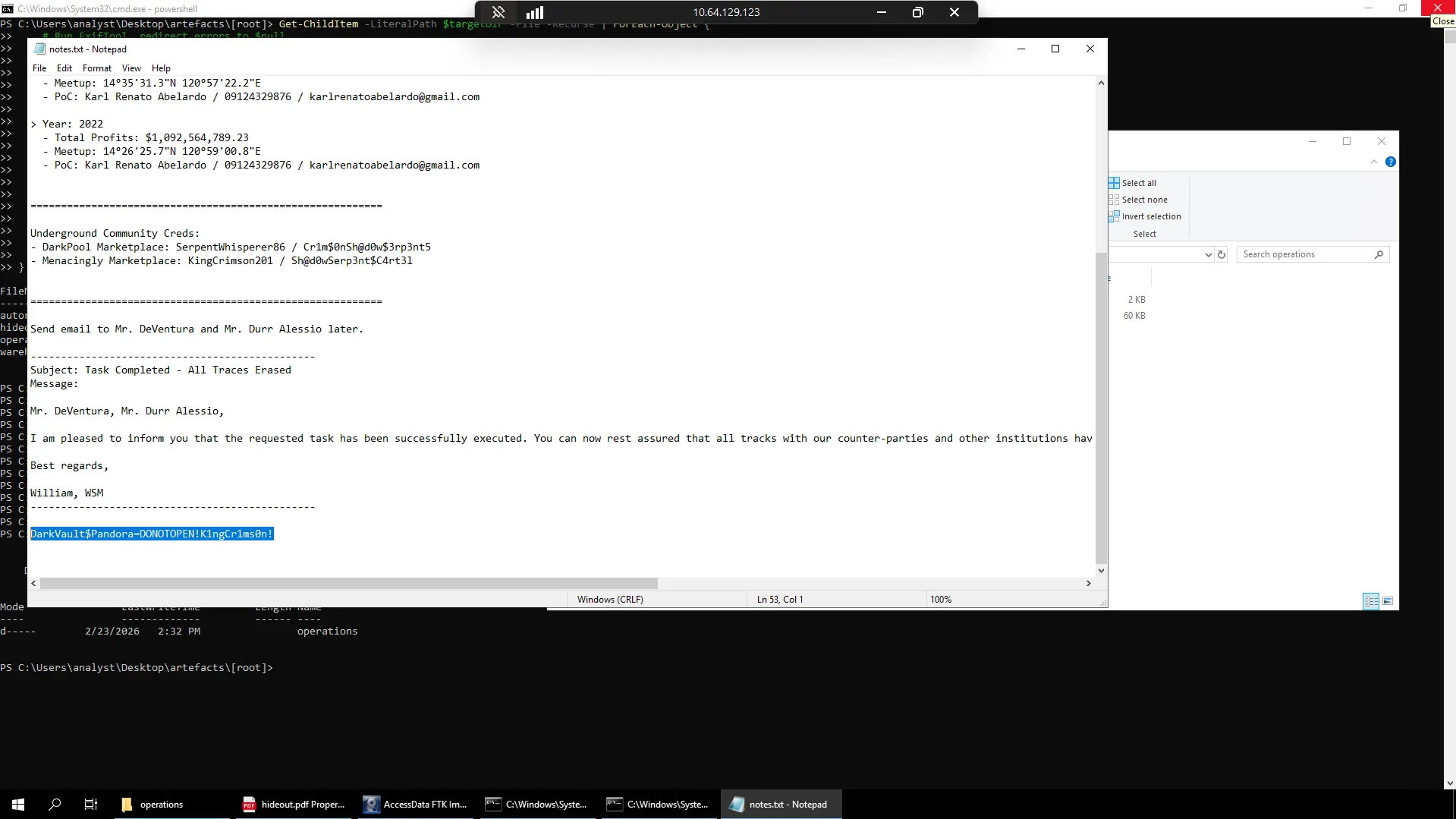Click the Windows (CRLF) status bar entry
The height and width of the screenshot is (819, 1456).
(x=610, y=600)
